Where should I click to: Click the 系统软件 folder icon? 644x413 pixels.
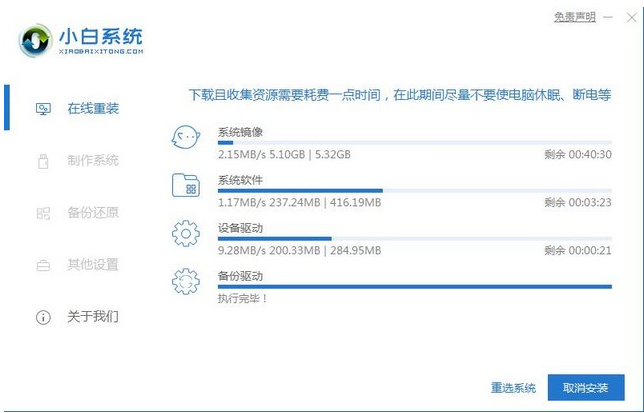[x=186, y=187]
